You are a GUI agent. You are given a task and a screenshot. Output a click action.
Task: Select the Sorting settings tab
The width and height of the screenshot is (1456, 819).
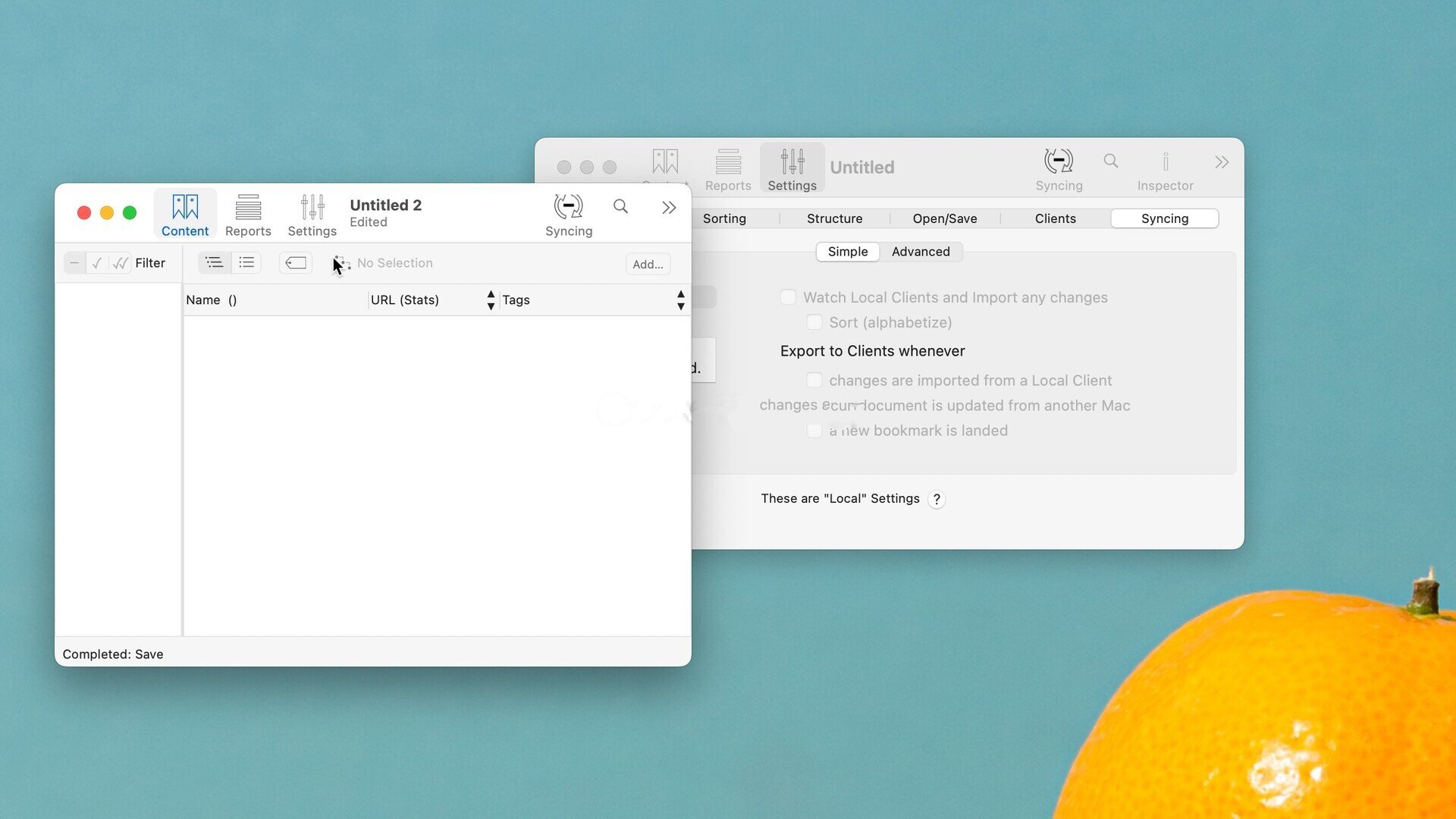724,218
